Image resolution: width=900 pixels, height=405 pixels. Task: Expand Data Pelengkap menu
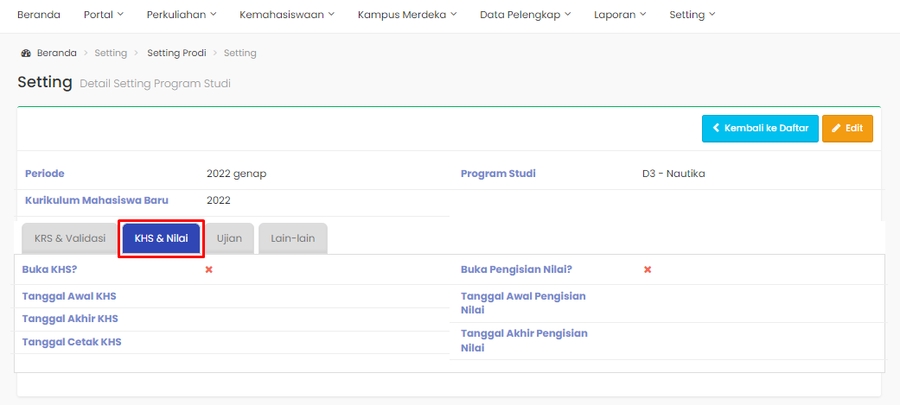[x=526, y=15]
